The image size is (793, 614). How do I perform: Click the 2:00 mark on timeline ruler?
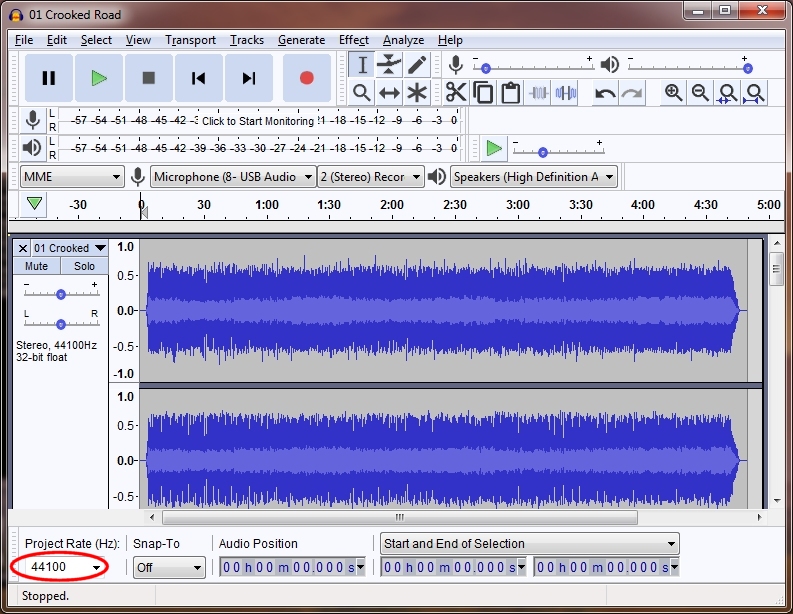(391, 205)
